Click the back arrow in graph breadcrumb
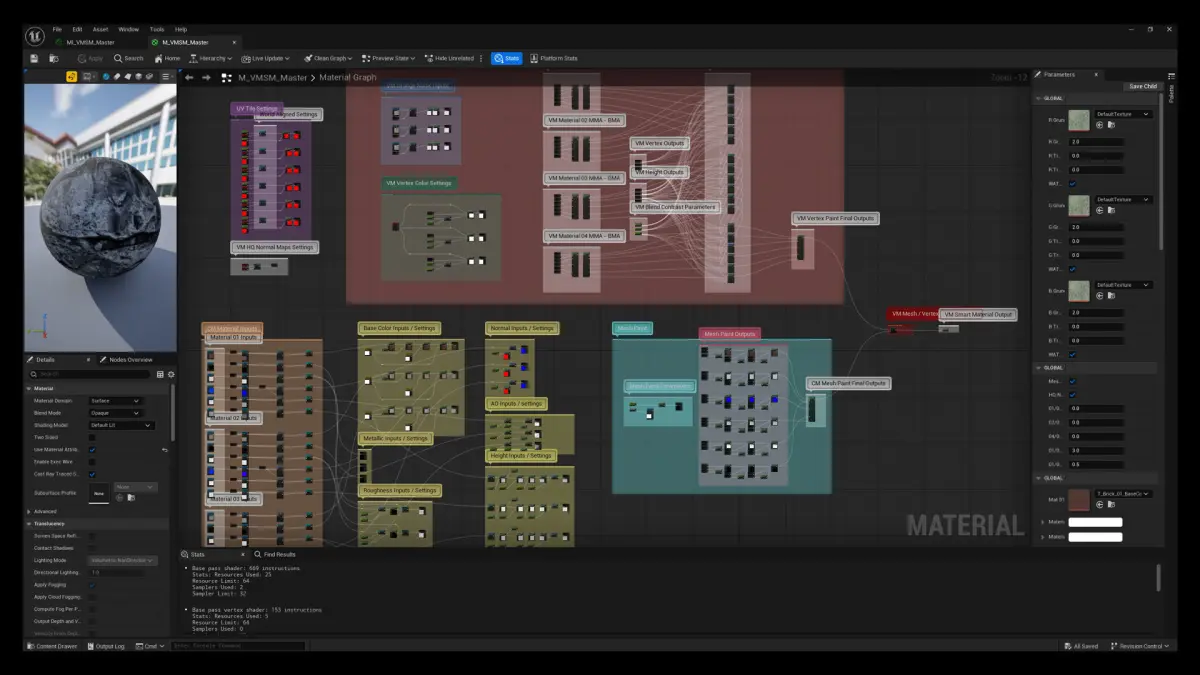 point(189,77)
